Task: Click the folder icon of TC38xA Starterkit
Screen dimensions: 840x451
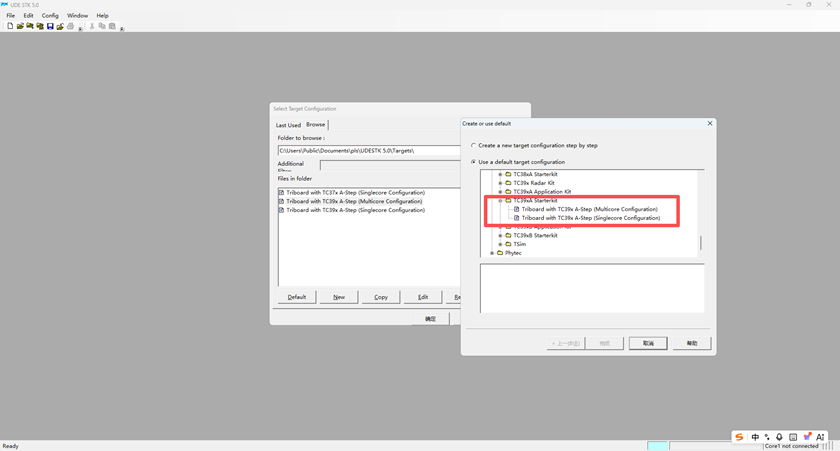Action: (x=508, y=174)
